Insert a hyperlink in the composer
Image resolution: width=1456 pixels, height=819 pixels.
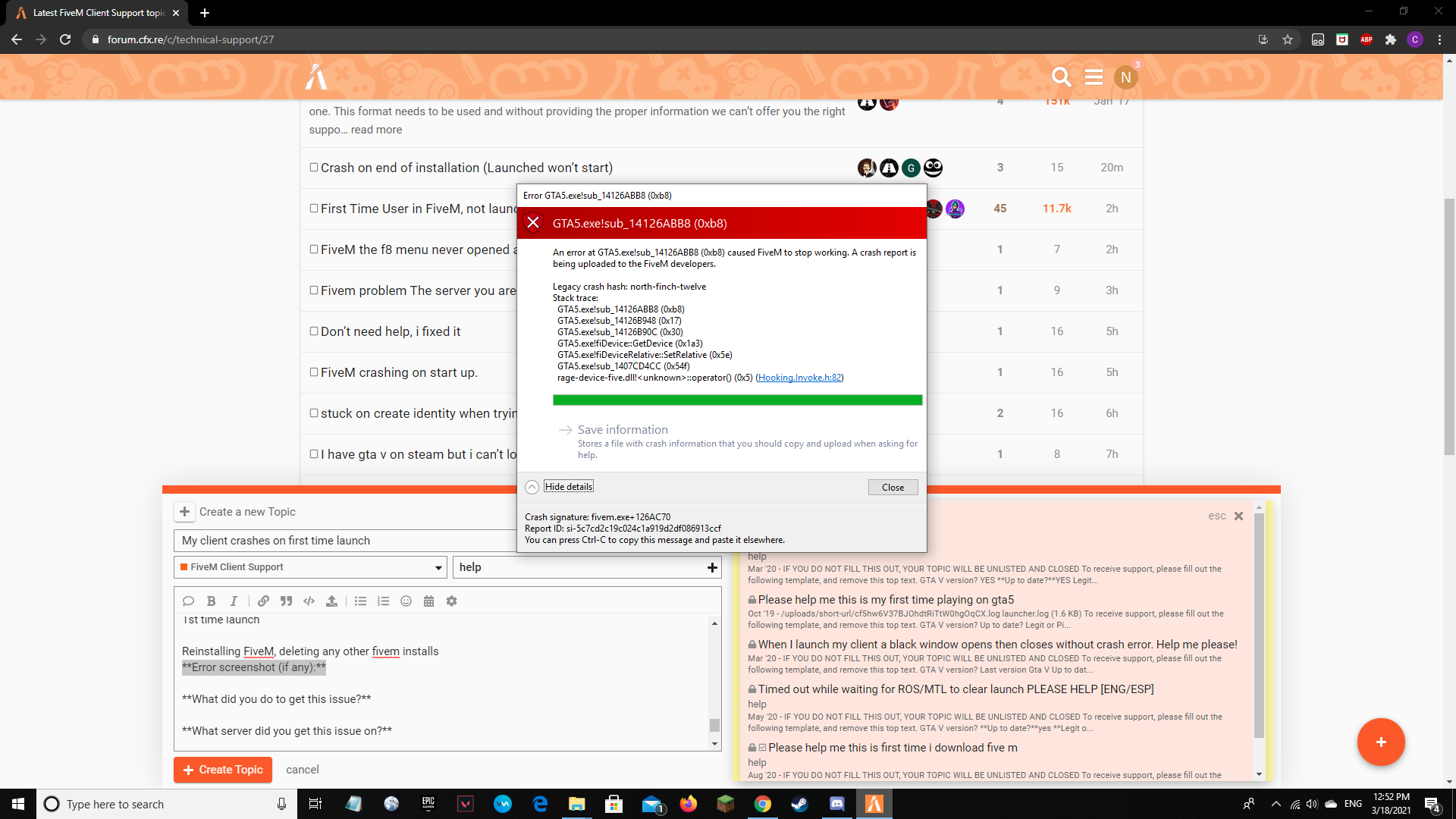click(263, 601)
